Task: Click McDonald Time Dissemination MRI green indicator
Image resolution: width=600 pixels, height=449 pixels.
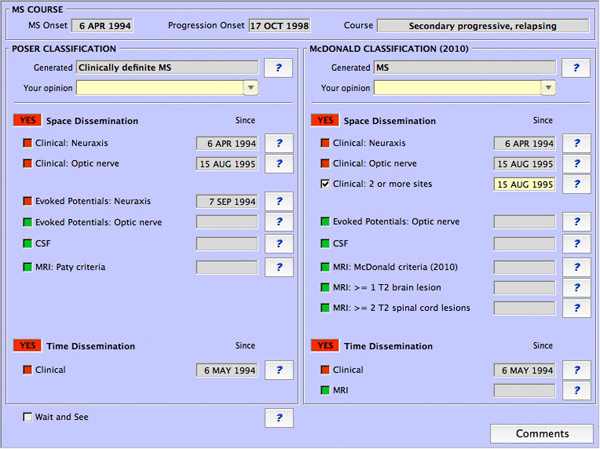Action: 325,390
